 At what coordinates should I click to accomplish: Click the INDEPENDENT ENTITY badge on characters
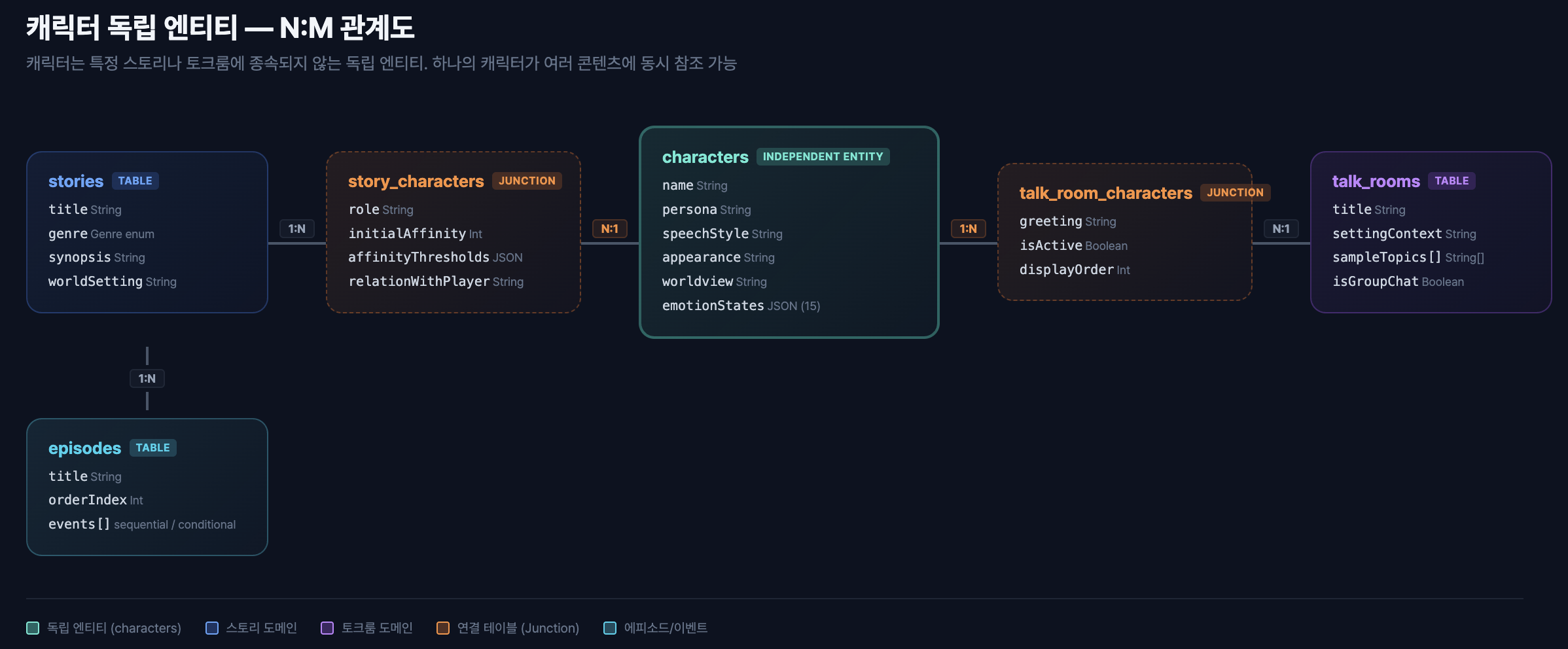pos(823,156)
